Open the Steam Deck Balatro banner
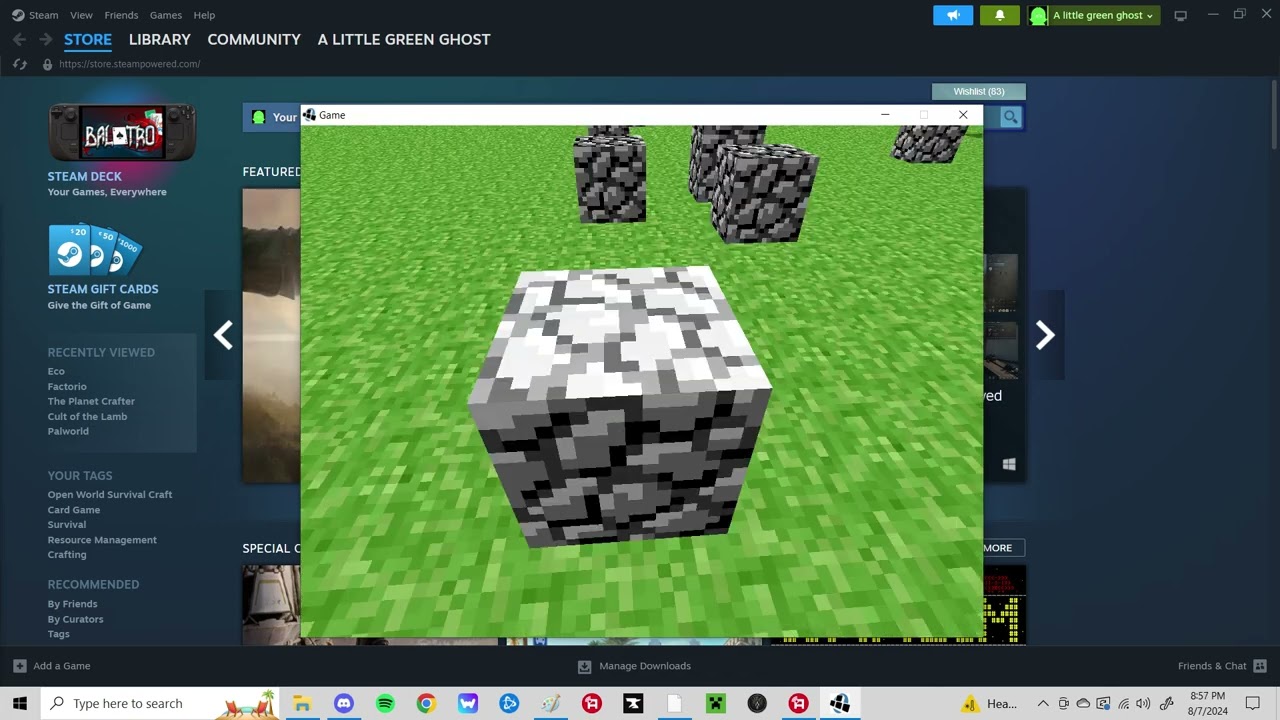 coord(122,133)
